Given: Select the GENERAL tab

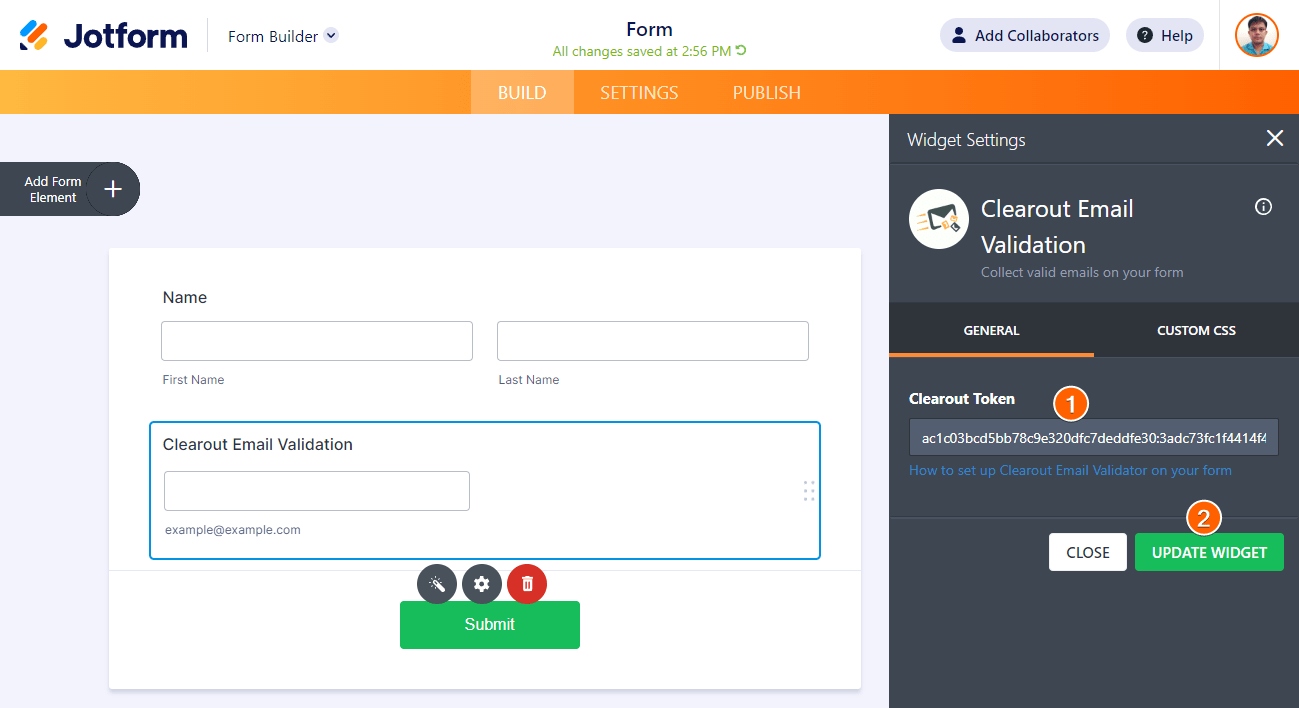Looking at the screenshot, I should 991,330.
